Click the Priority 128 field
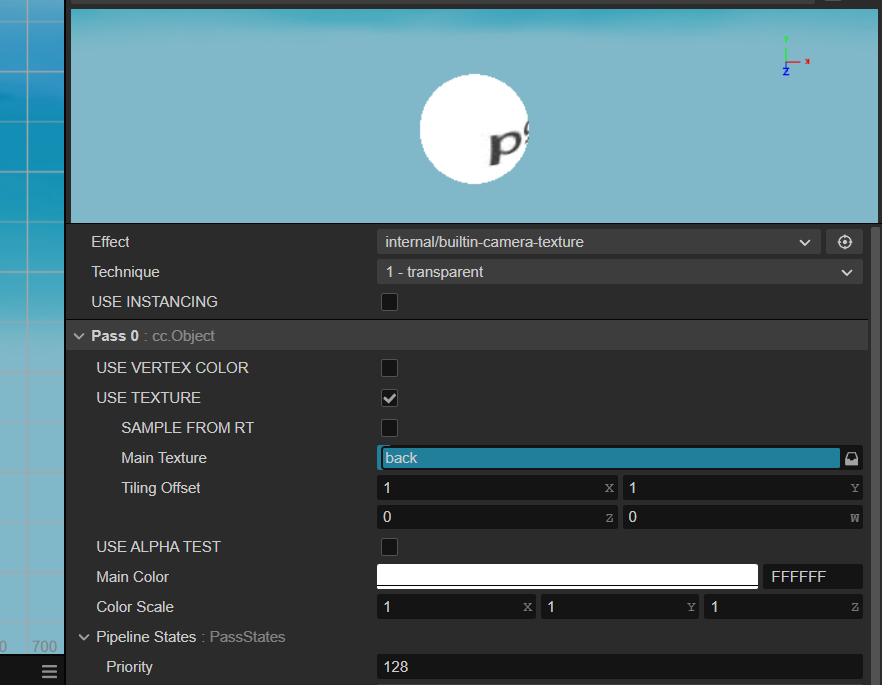The image size is (882, 685). pos(619,667)
